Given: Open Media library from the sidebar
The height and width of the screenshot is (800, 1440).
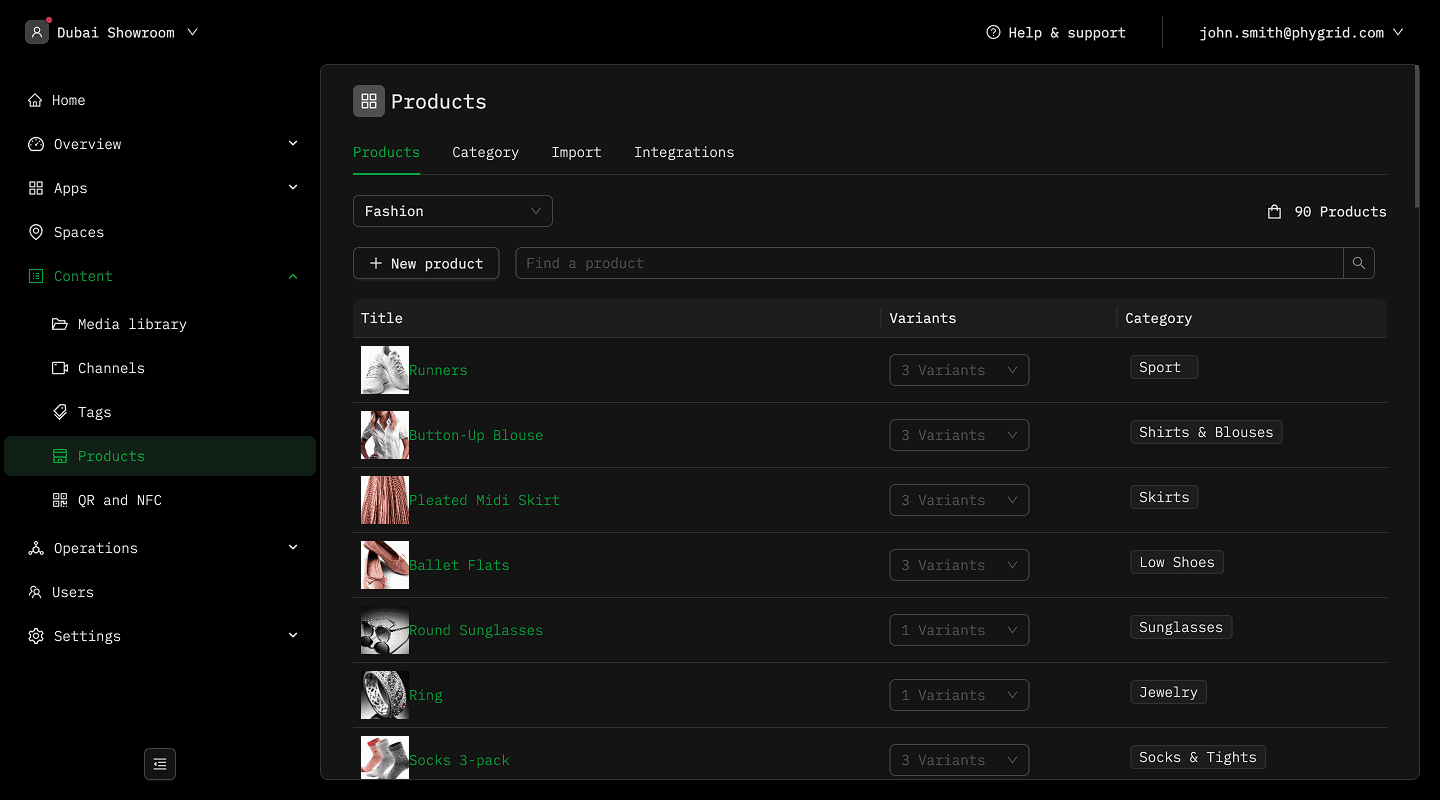Looking at the screenshot, I should tap(132, 324).
